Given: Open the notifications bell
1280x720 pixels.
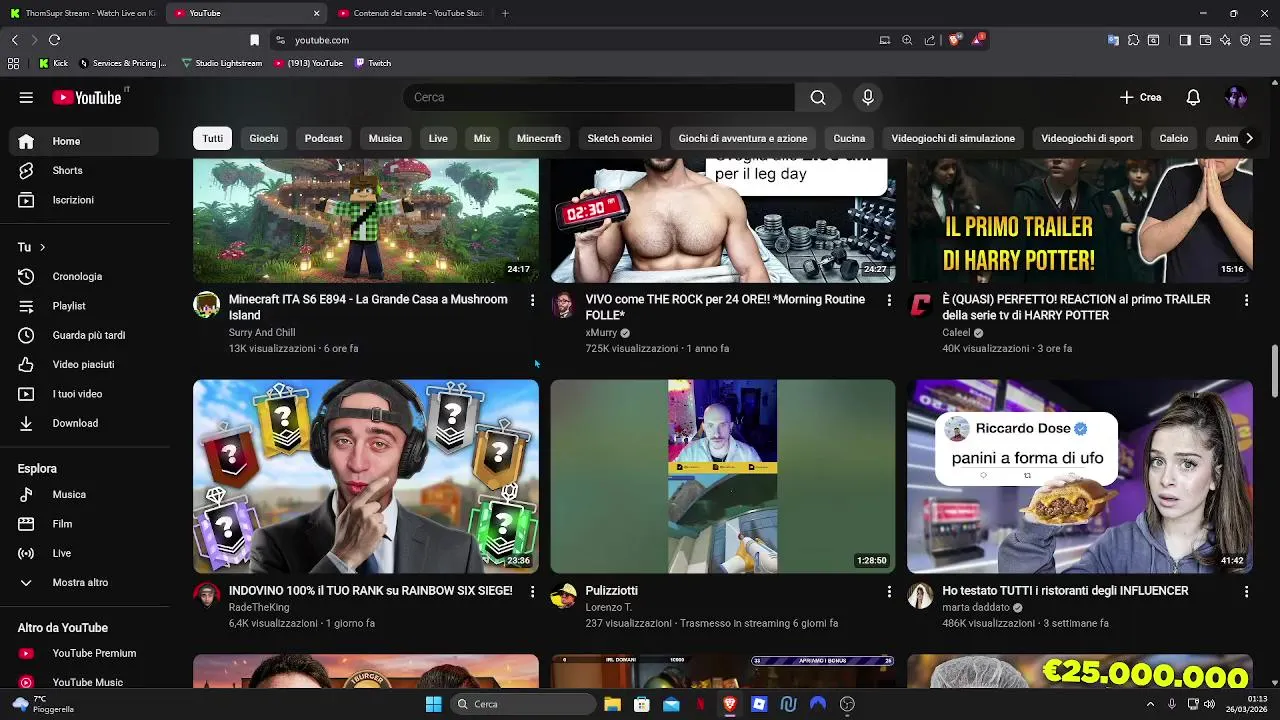Looking at the screenshot, I should (x=1193, y=97).
